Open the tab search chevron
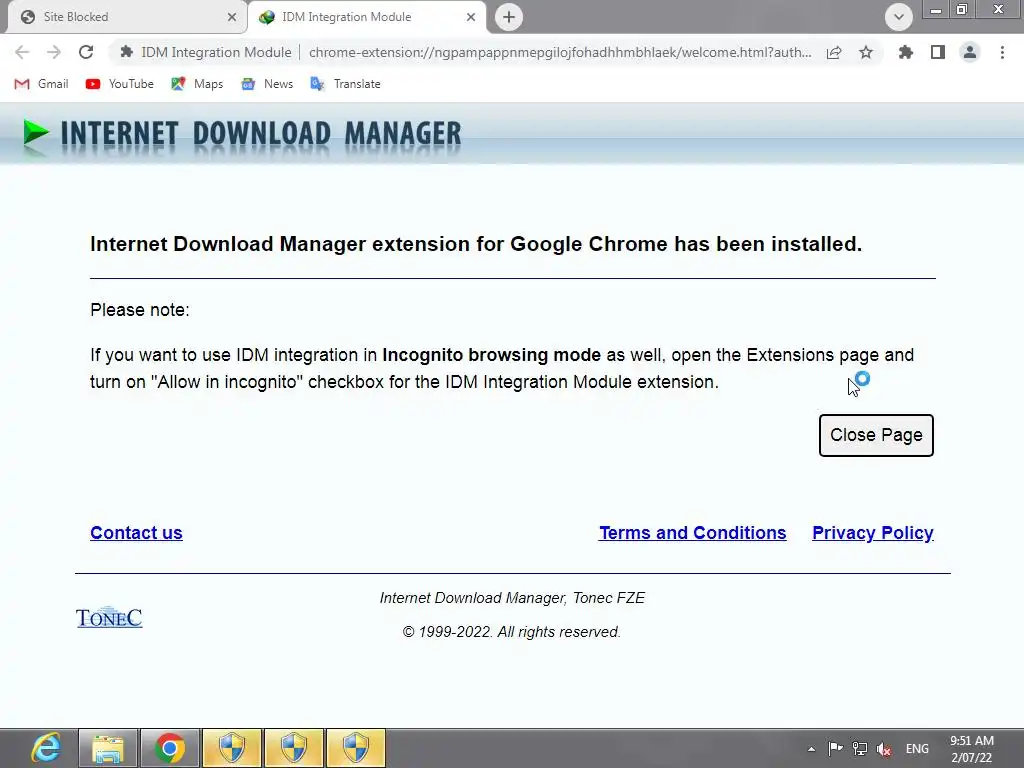The height and width of the screenshot is (768, 1024). 899,17
